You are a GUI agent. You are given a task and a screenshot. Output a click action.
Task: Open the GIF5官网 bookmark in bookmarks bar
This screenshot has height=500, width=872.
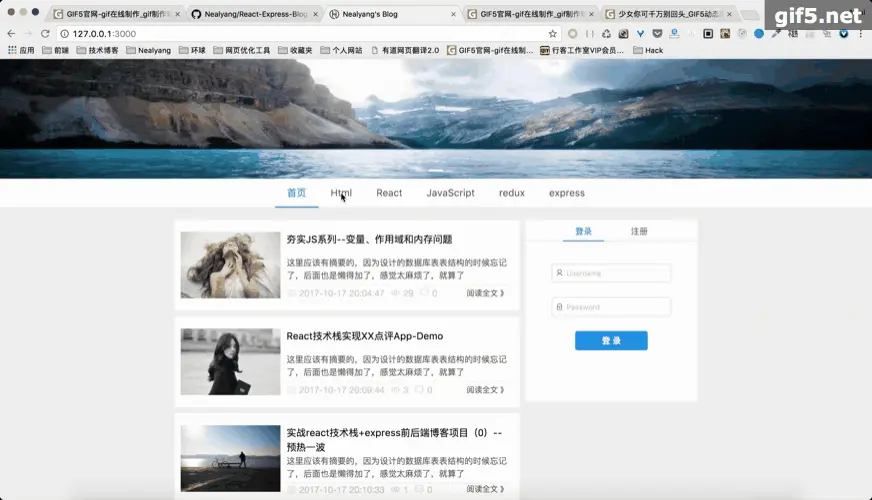[x=490, y=51]
